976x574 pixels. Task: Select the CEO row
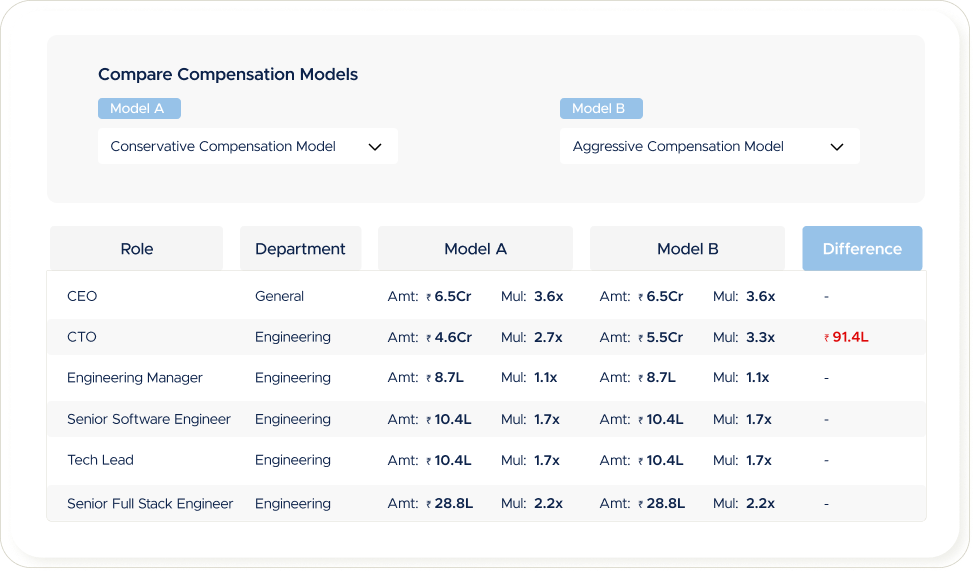point(82,296)
